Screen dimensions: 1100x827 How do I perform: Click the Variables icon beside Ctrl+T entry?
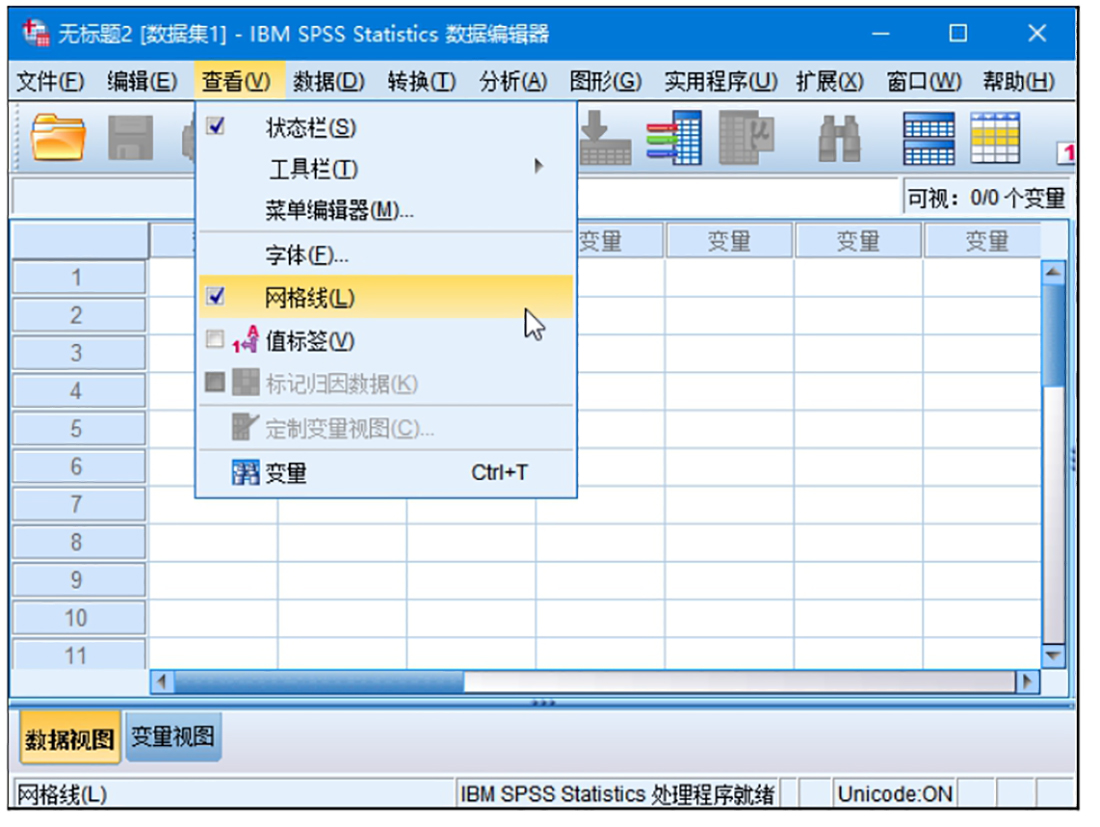click(246, 473)
